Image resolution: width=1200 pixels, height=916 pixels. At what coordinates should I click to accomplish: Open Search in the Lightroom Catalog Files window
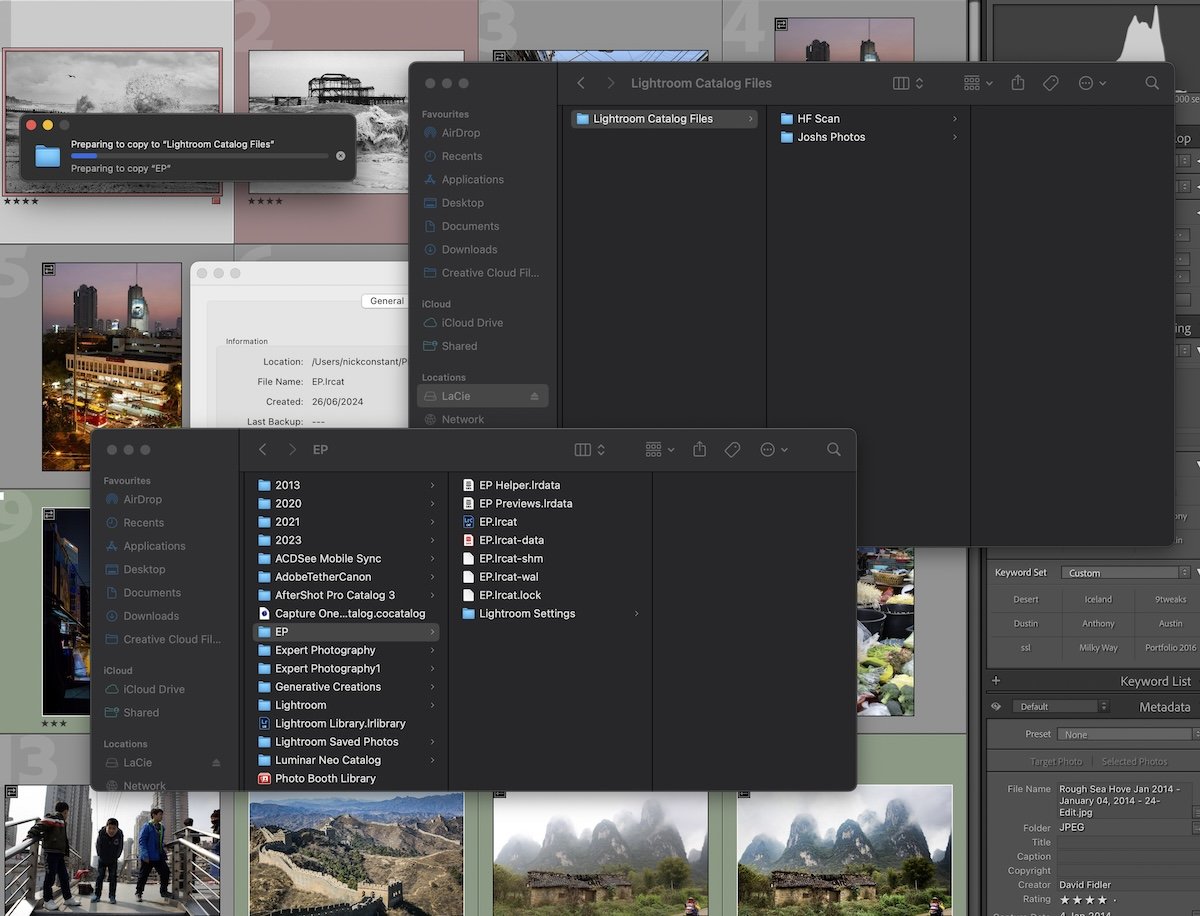pyautogui.click(x=1151, y=83)
